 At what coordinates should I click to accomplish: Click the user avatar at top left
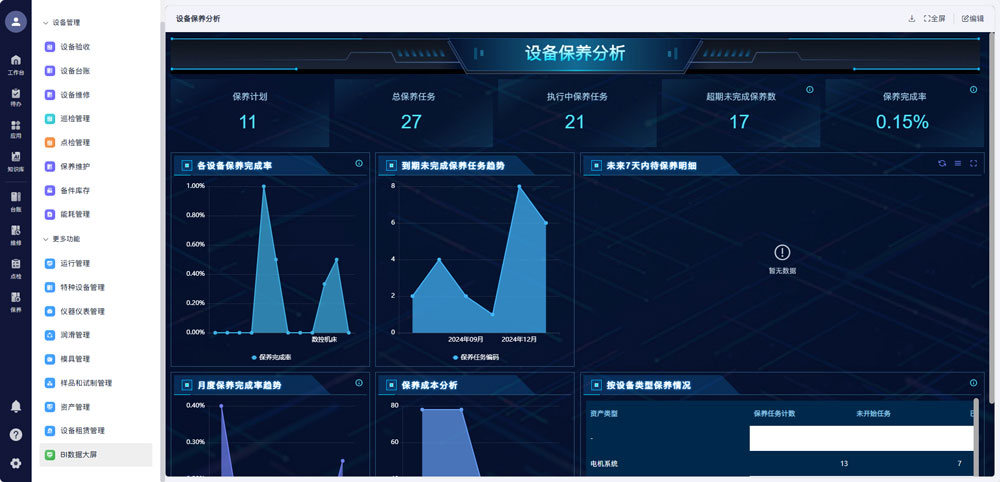[16, 22]
